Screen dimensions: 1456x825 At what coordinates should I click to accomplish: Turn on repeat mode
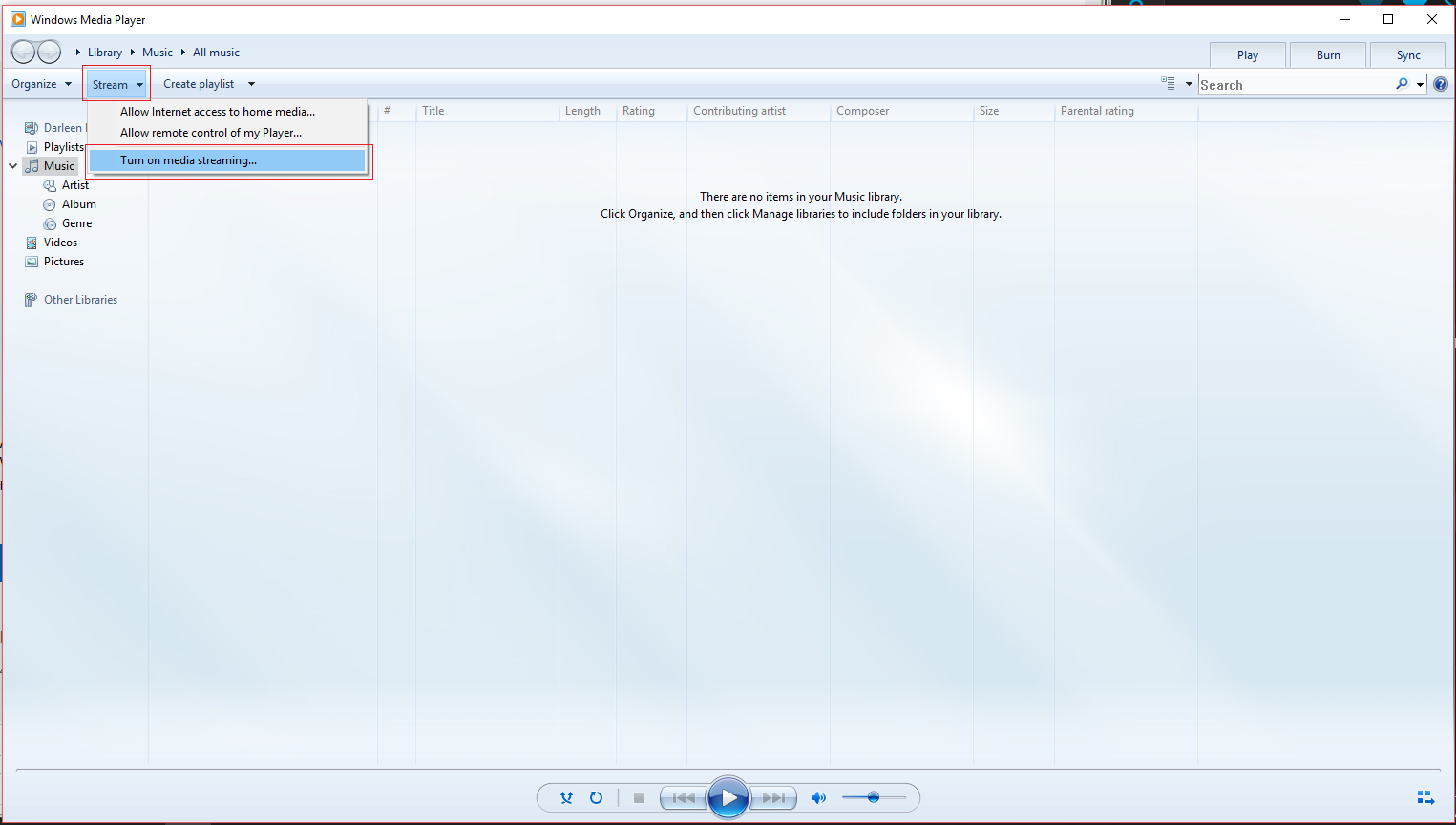pyautogui.click(x=597, y=797)
